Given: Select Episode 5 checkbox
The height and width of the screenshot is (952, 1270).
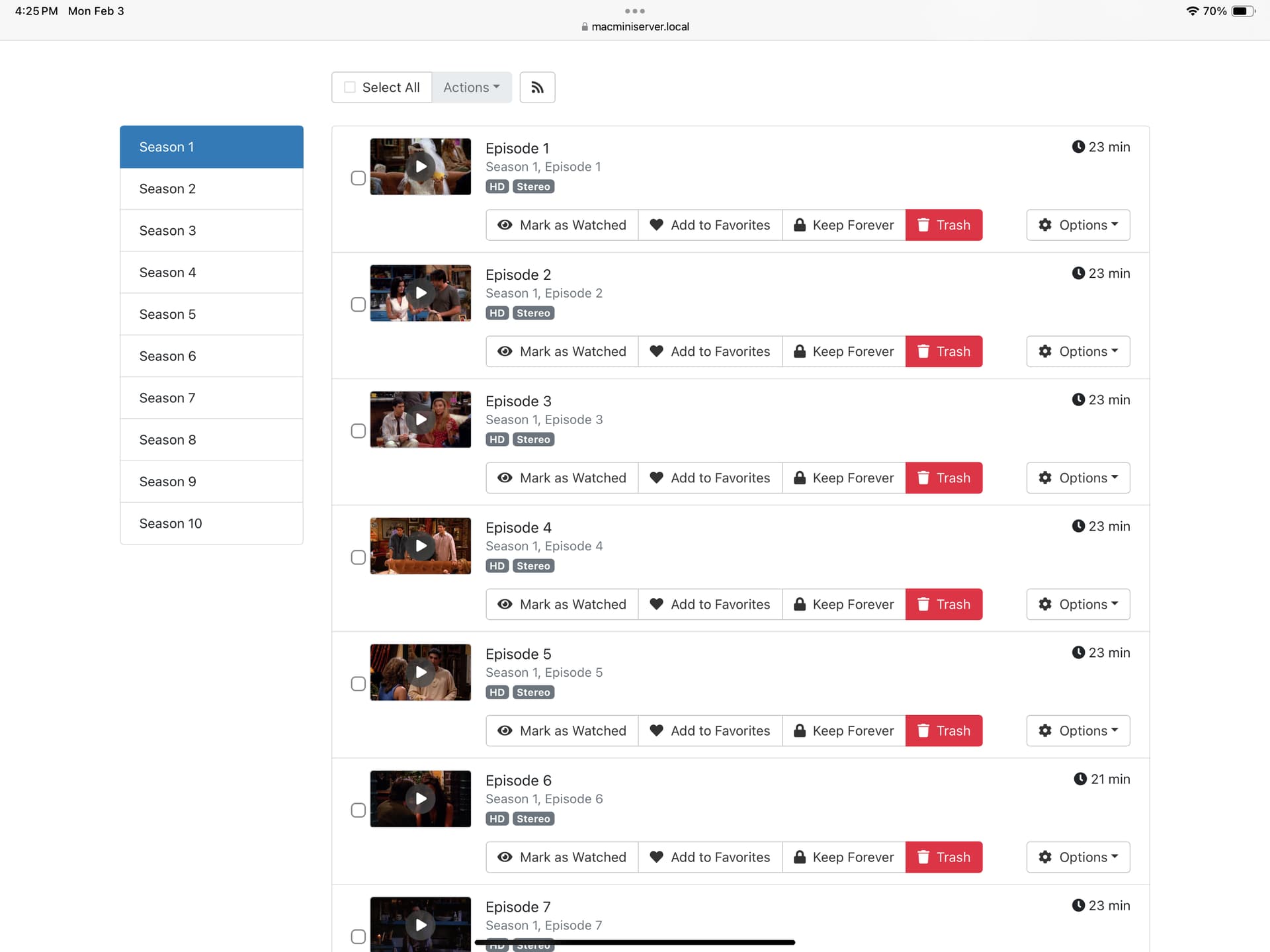Looking at the screenshot, I should point(358,683).
